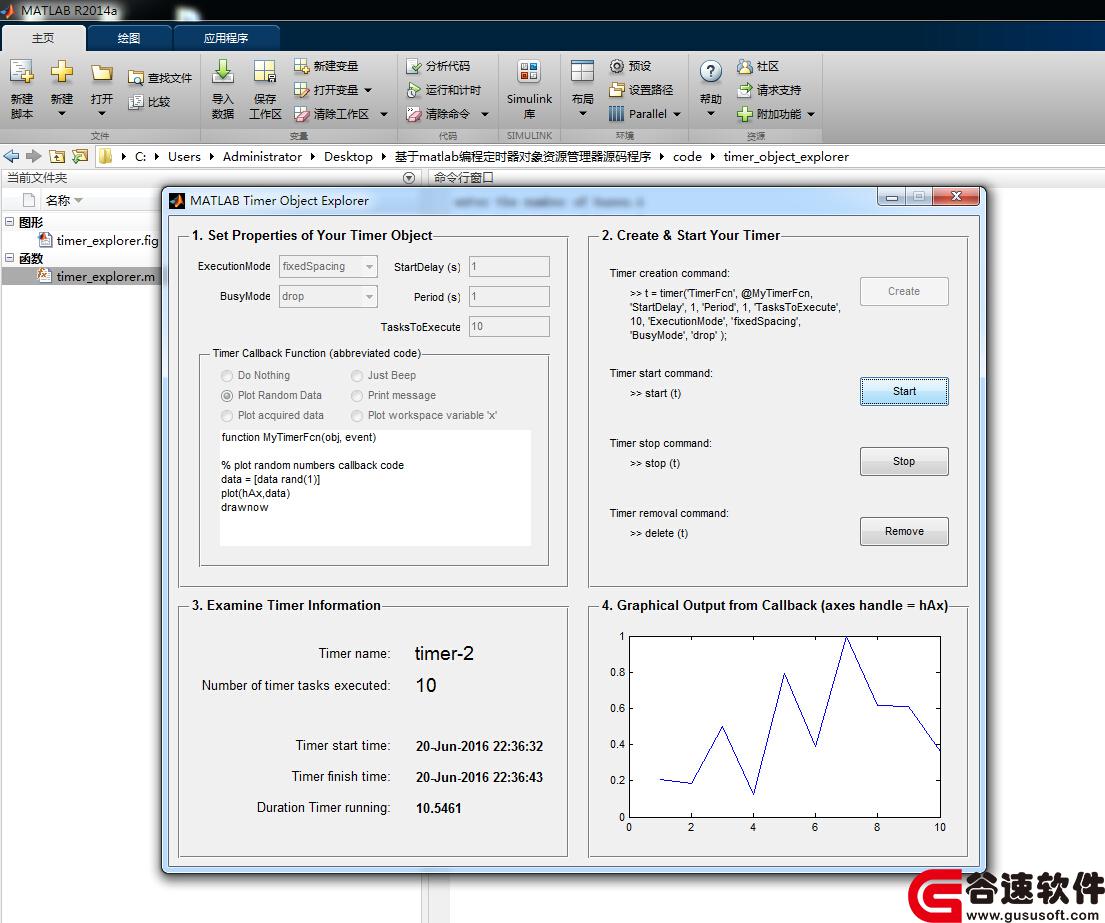Select the Print message radio button
The width and height of the screenshot is (1105, 923).
tap(357, 395)
